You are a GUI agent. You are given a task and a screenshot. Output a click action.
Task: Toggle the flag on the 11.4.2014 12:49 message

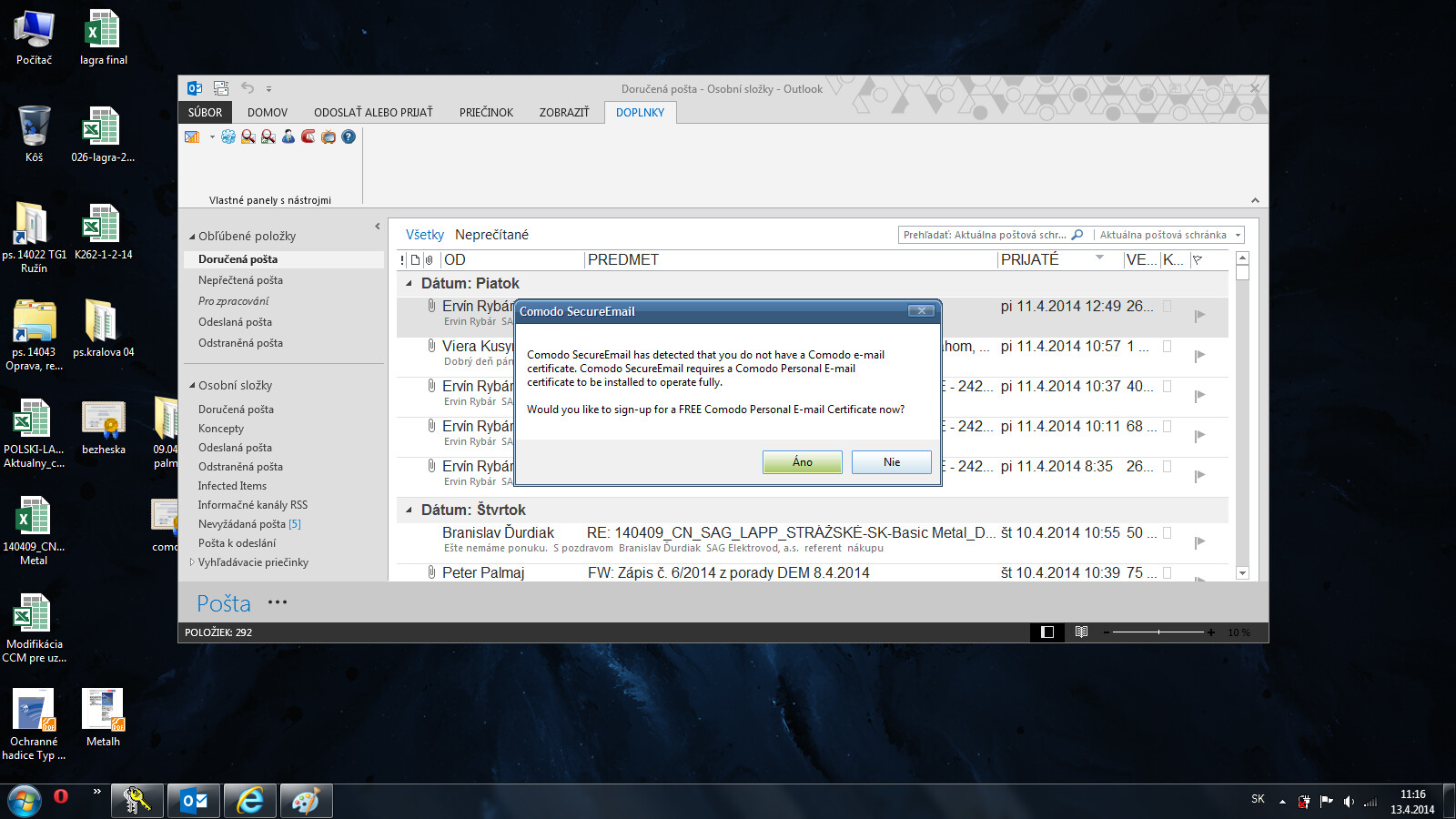[1199, 316]
